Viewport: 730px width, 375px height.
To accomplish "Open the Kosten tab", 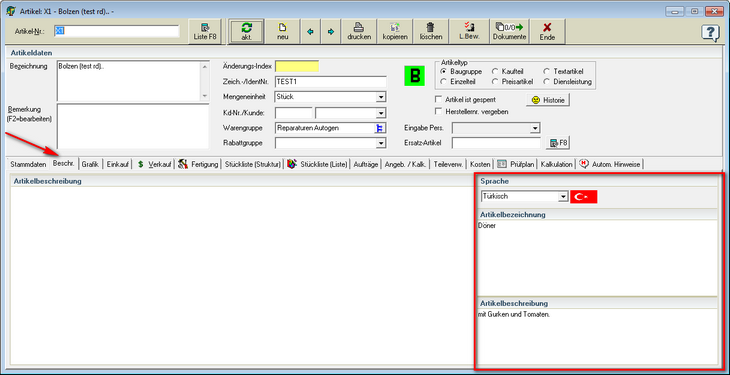I will point(480,164).
